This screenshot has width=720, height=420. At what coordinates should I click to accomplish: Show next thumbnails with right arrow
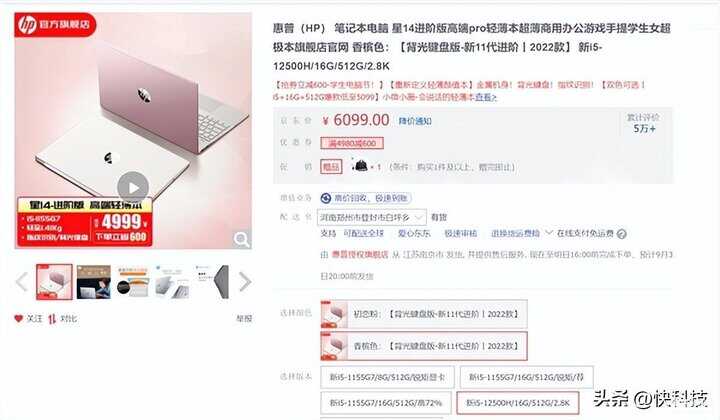(245, 282)
